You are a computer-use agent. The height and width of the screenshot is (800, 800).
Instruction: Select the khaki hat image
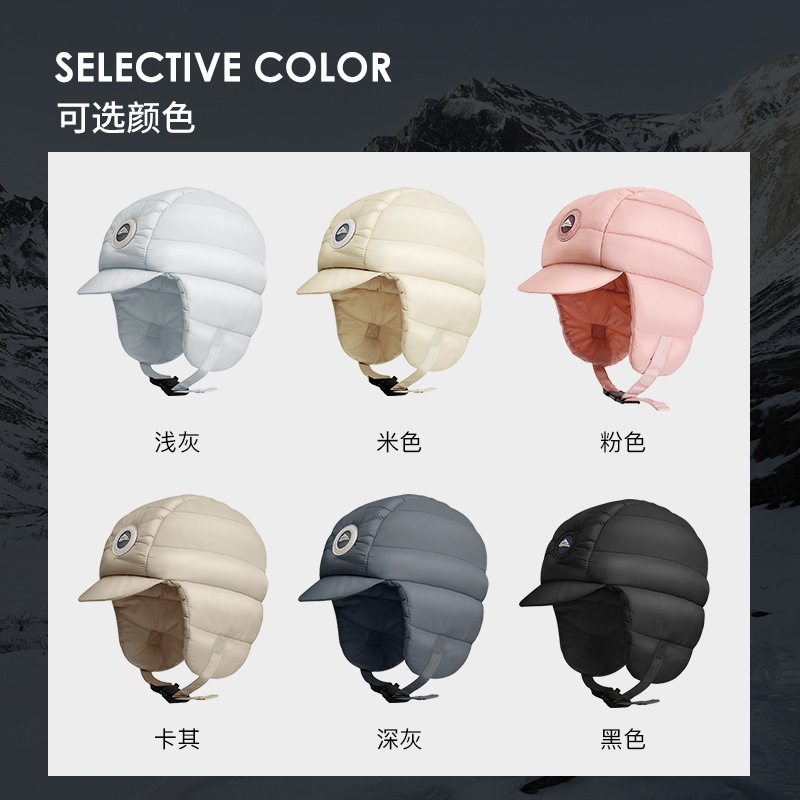[x=173, y=598]
